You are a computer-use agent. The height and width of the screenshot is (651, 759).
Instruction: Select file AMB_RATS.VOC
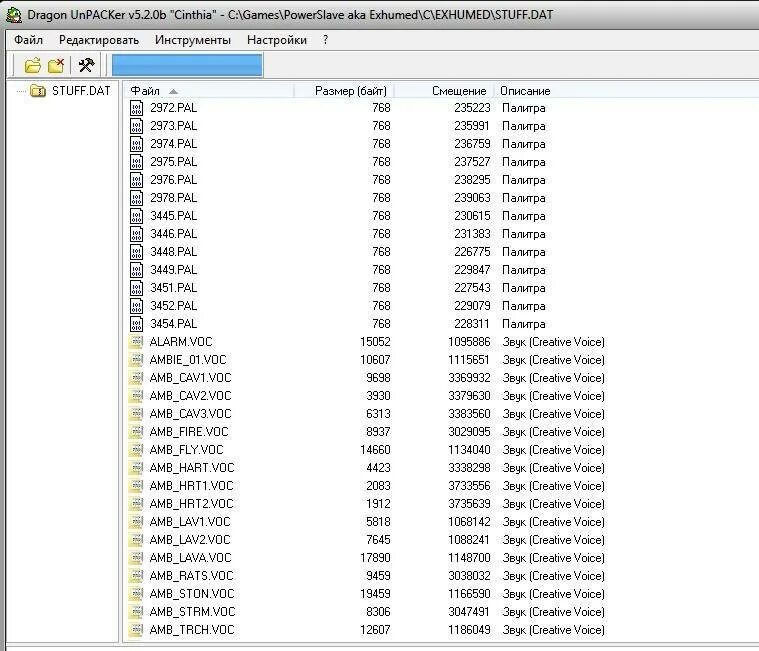[x=191, y=575]
